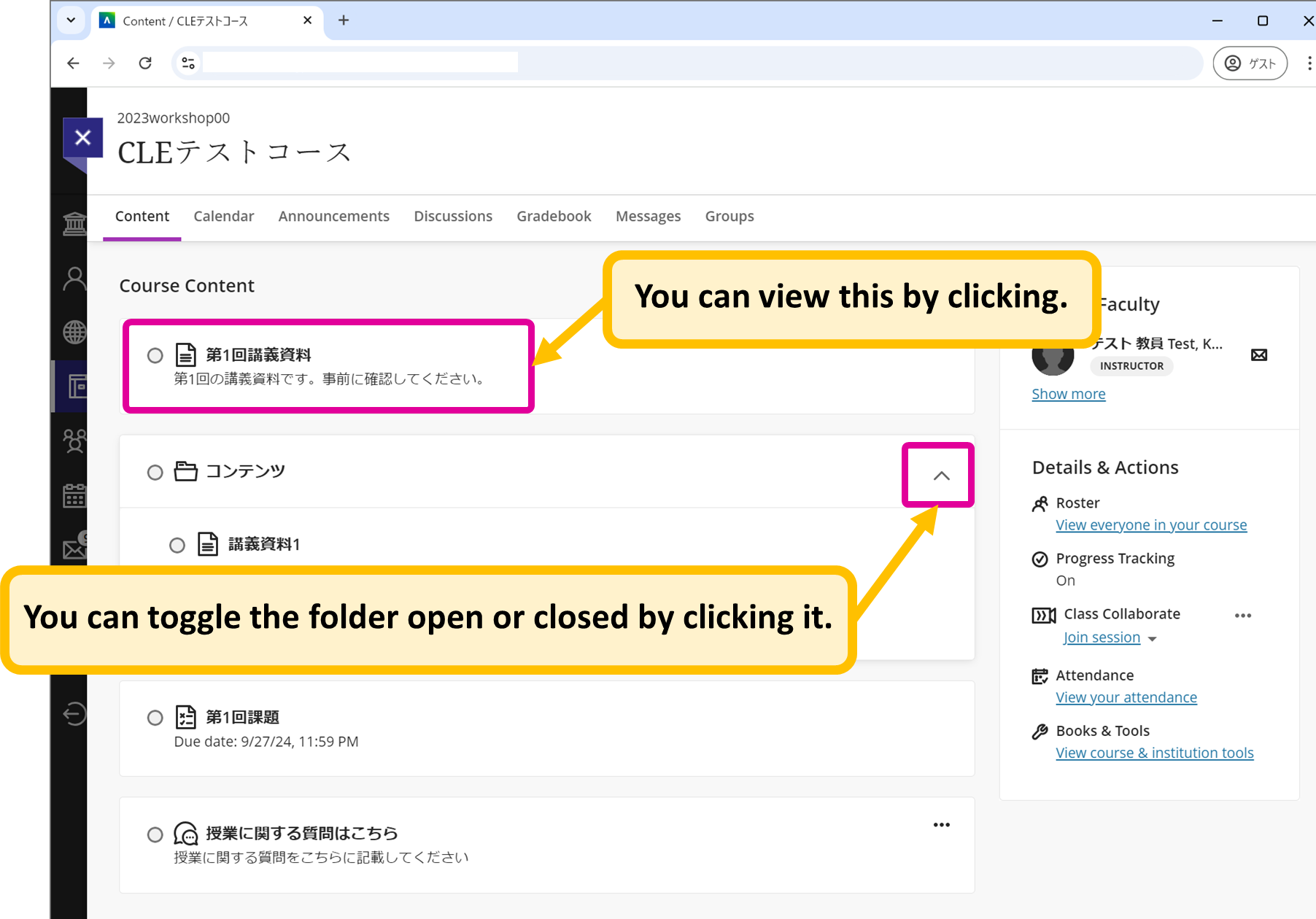Open the Activity Stream globe icon
1316x919 pixels.
point(74,332)
